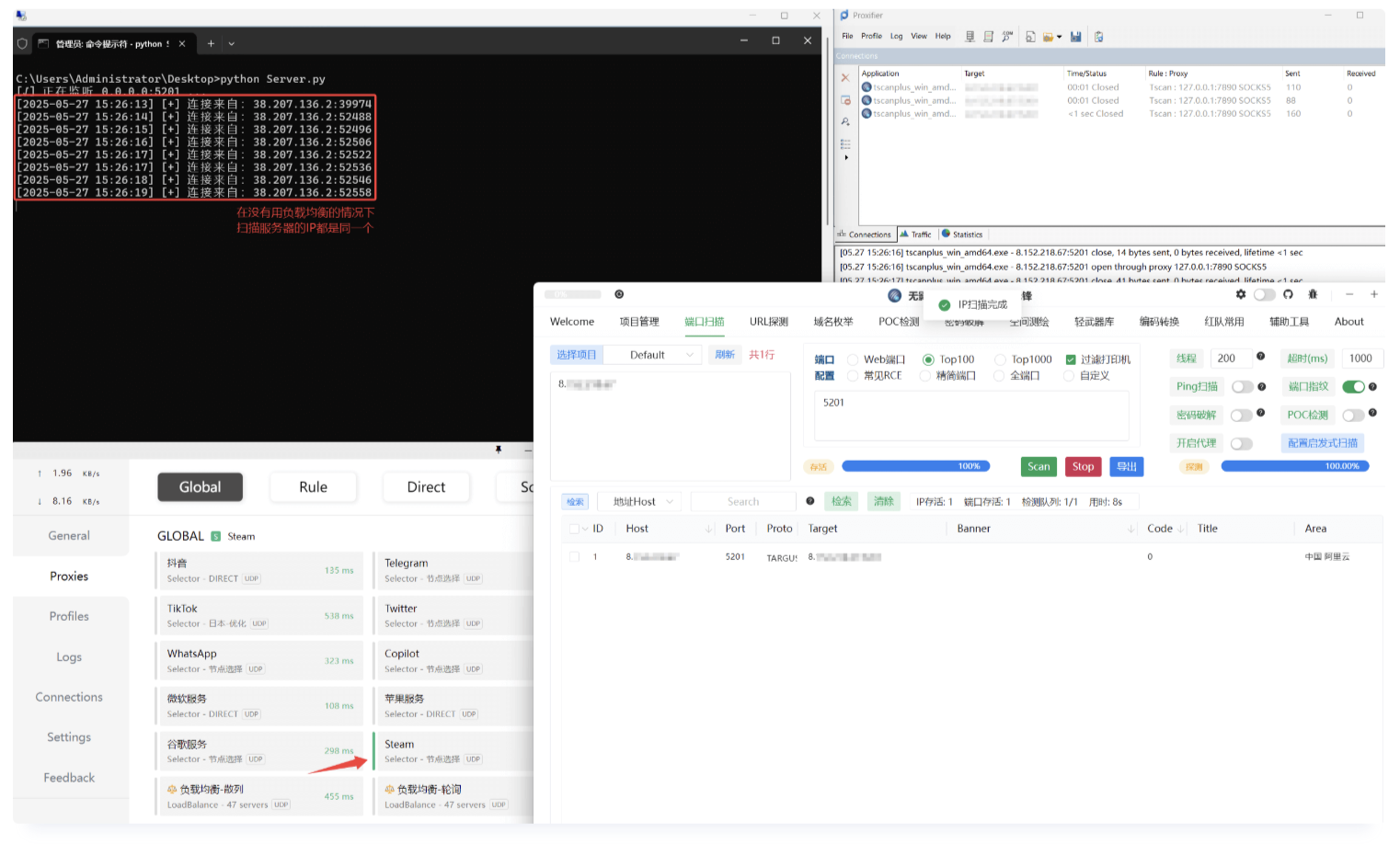Viewport: 1400px width, 844px height.
Task: Click help icon next to 端口指纹 toggle
Action: [x=1372, y=387]
